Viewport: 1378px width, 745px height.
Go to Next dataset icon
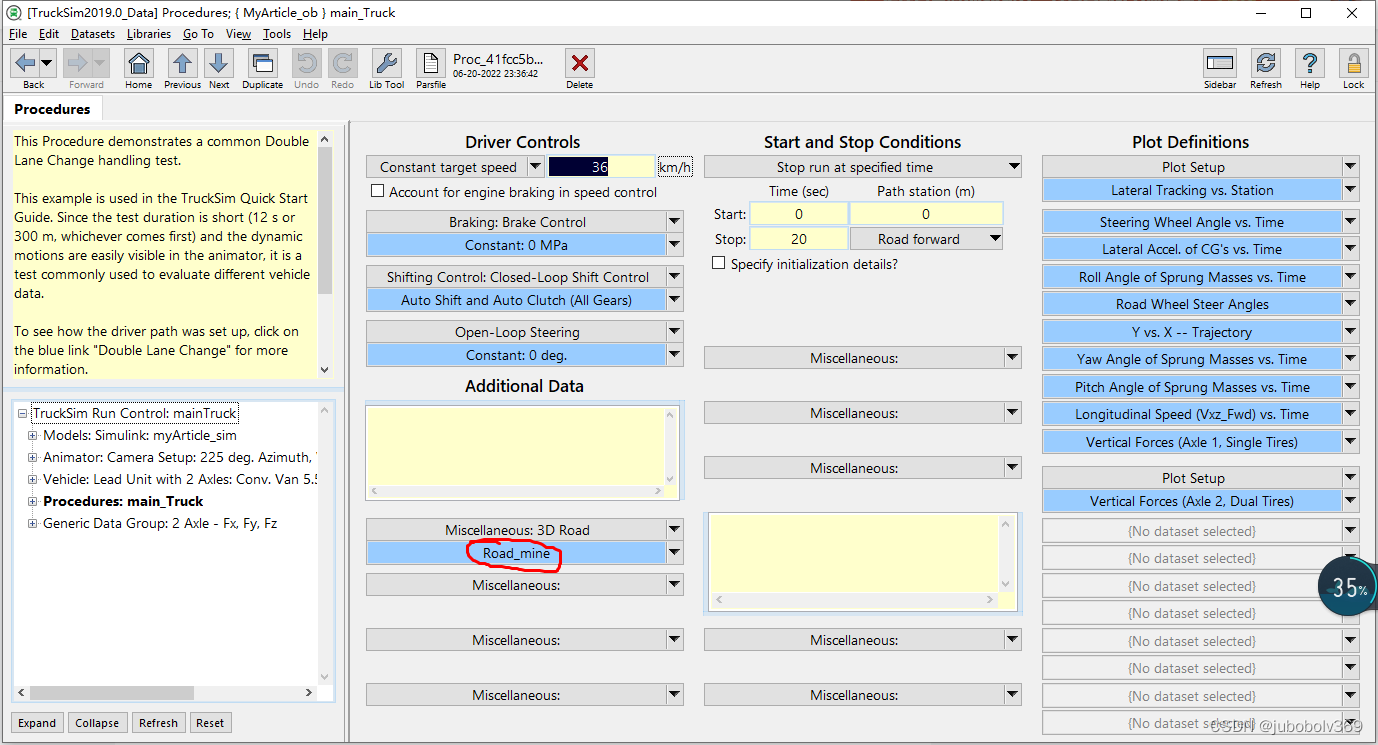[219, 63]
